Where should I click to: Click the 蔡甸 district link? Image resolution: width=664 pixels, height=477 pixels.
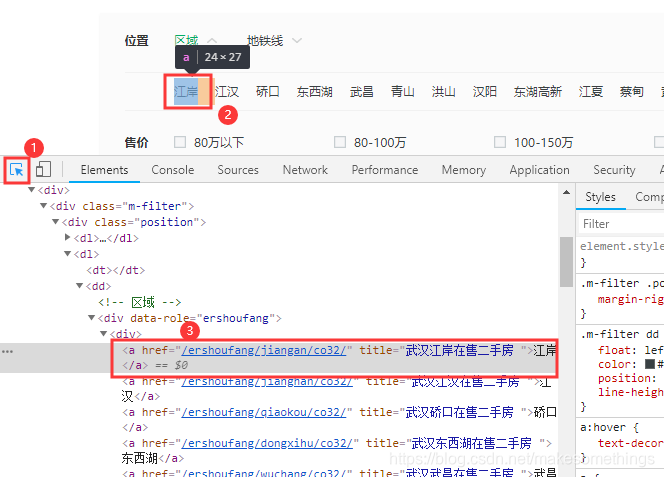tap(631, 92)
